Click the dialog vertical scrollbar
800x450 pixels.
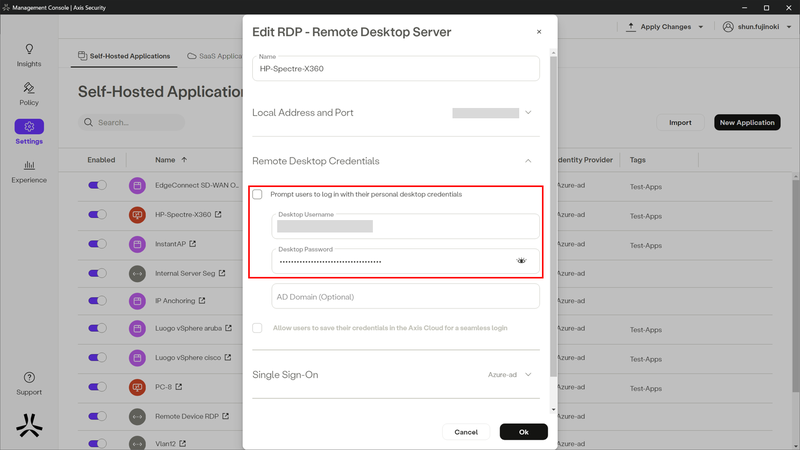[x=553, y=217]
